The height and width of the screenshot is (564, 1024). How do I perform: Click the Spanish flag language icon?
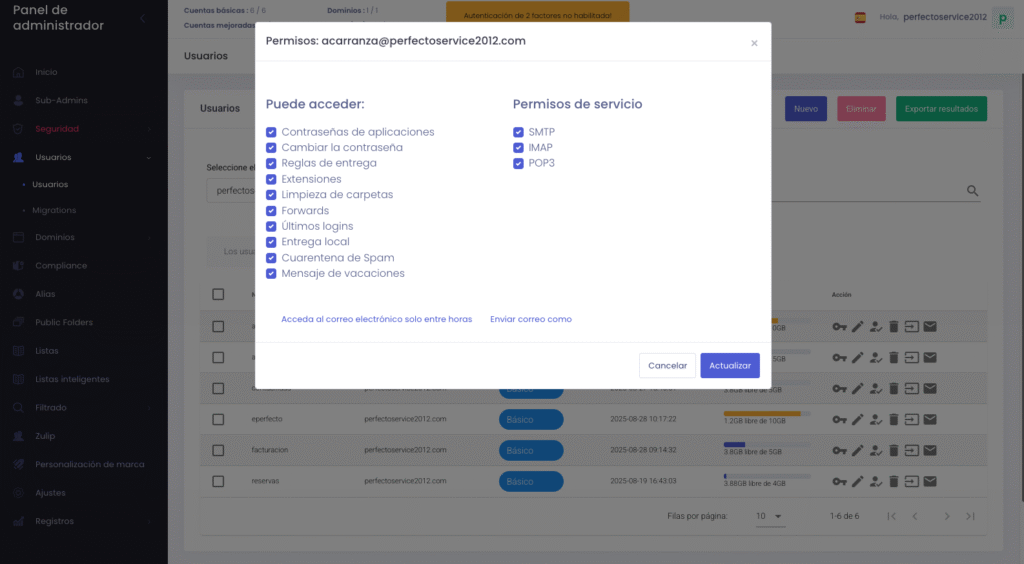coord(860,17)
